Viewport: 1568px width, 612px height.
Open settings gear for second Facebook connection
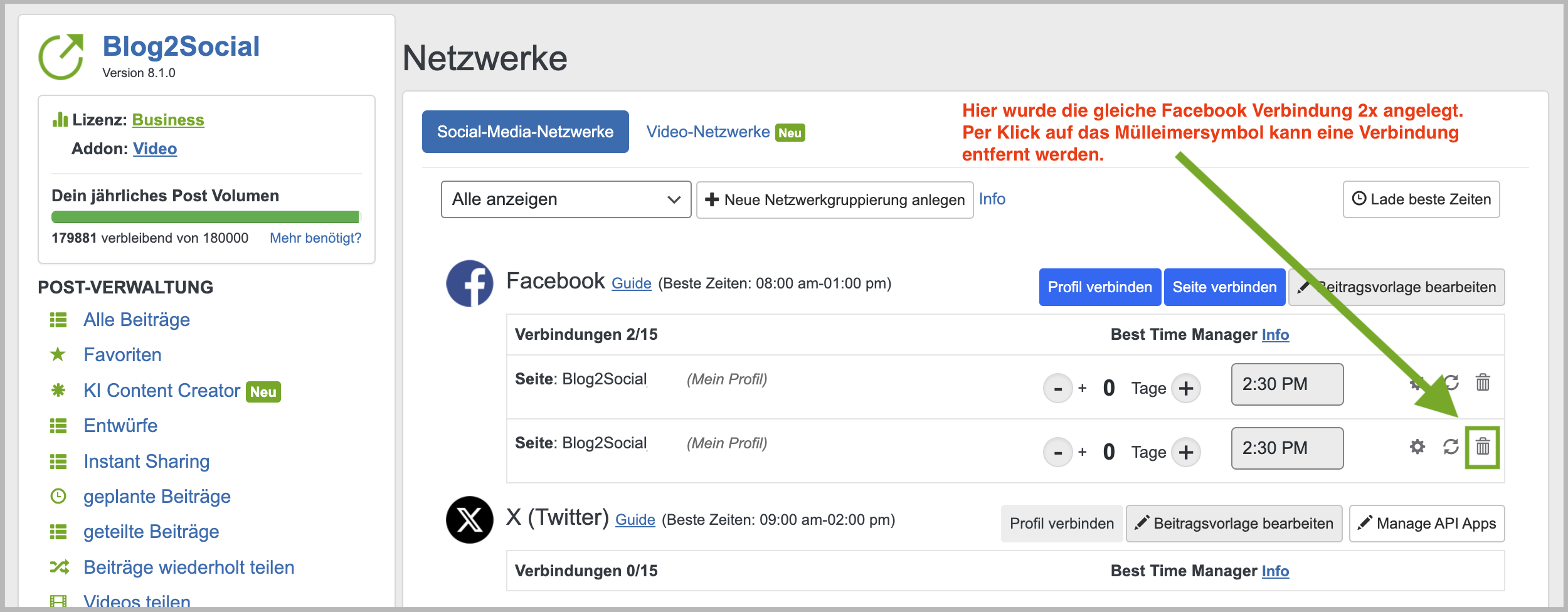click(1417, 447)
